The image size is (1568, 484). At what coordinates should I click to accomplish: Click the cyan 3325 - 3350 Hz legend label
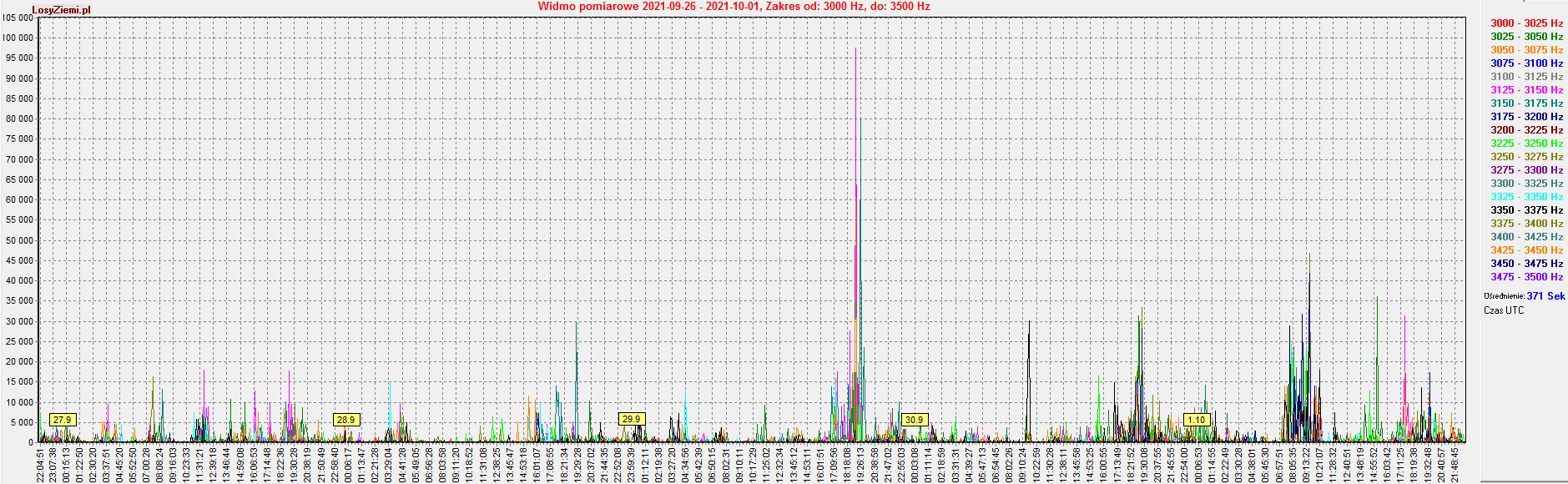(1526, 197)
